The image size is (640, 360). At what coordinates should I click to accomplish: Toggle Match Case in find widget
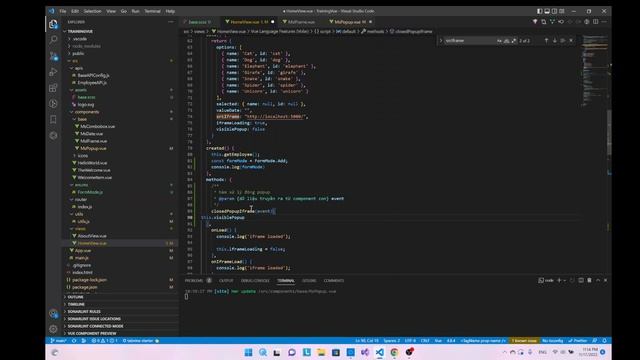(499, 41)
